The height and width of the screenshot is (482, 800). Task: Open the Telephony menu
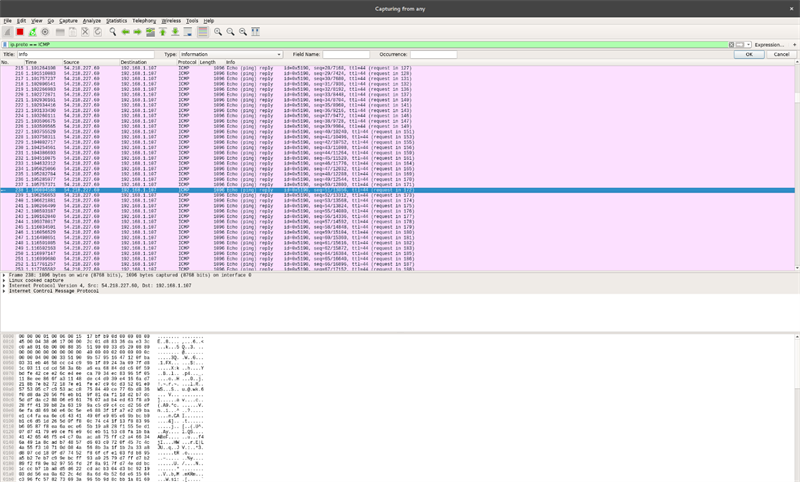click(x=144, y=20)
